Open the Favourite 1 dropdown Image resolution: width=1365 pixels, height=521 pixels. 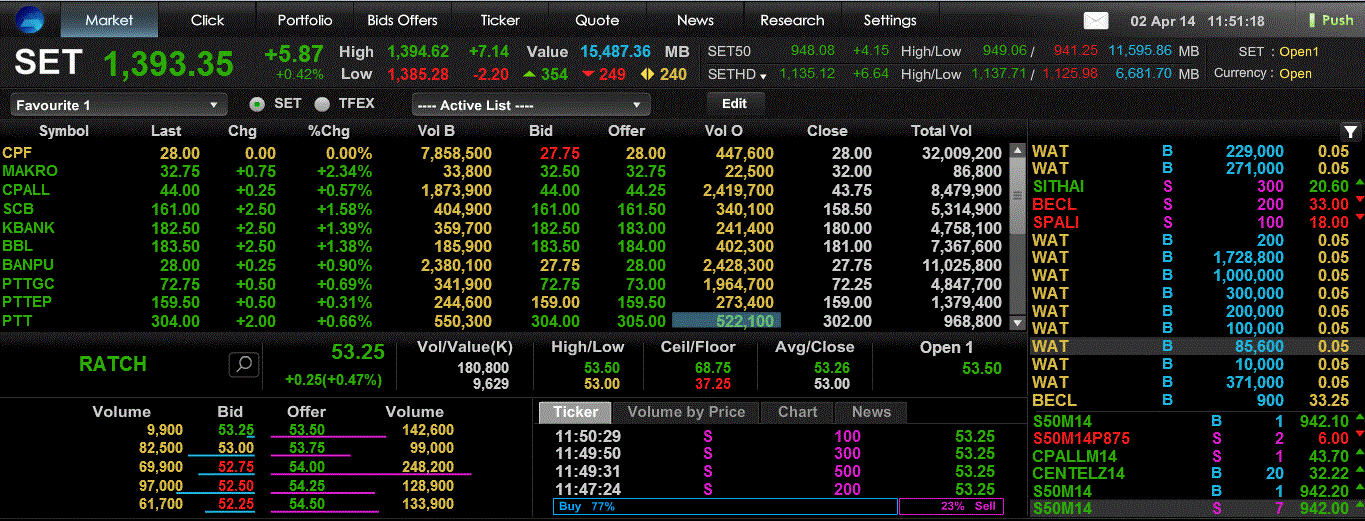pyautogui.click(x=119, y=105)
